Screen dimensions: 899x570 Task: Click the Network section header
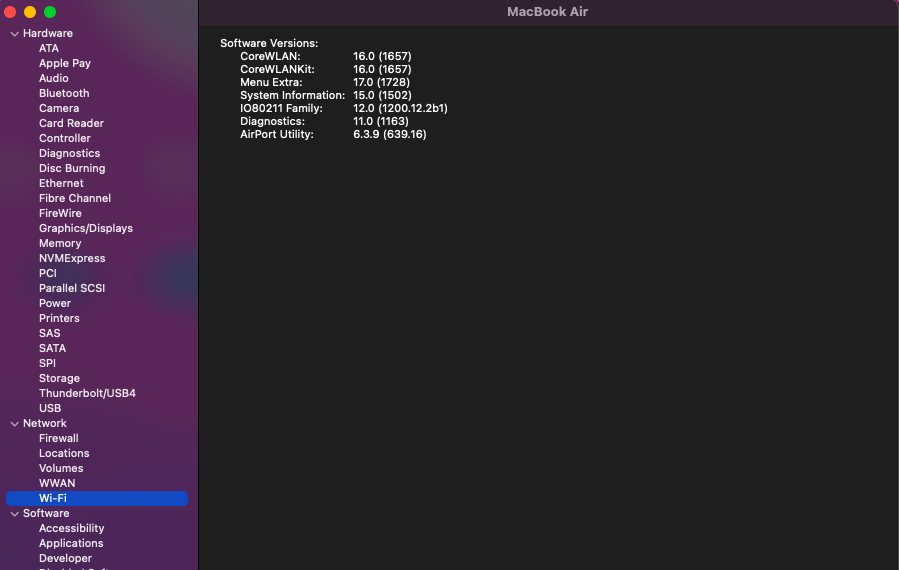45,423
